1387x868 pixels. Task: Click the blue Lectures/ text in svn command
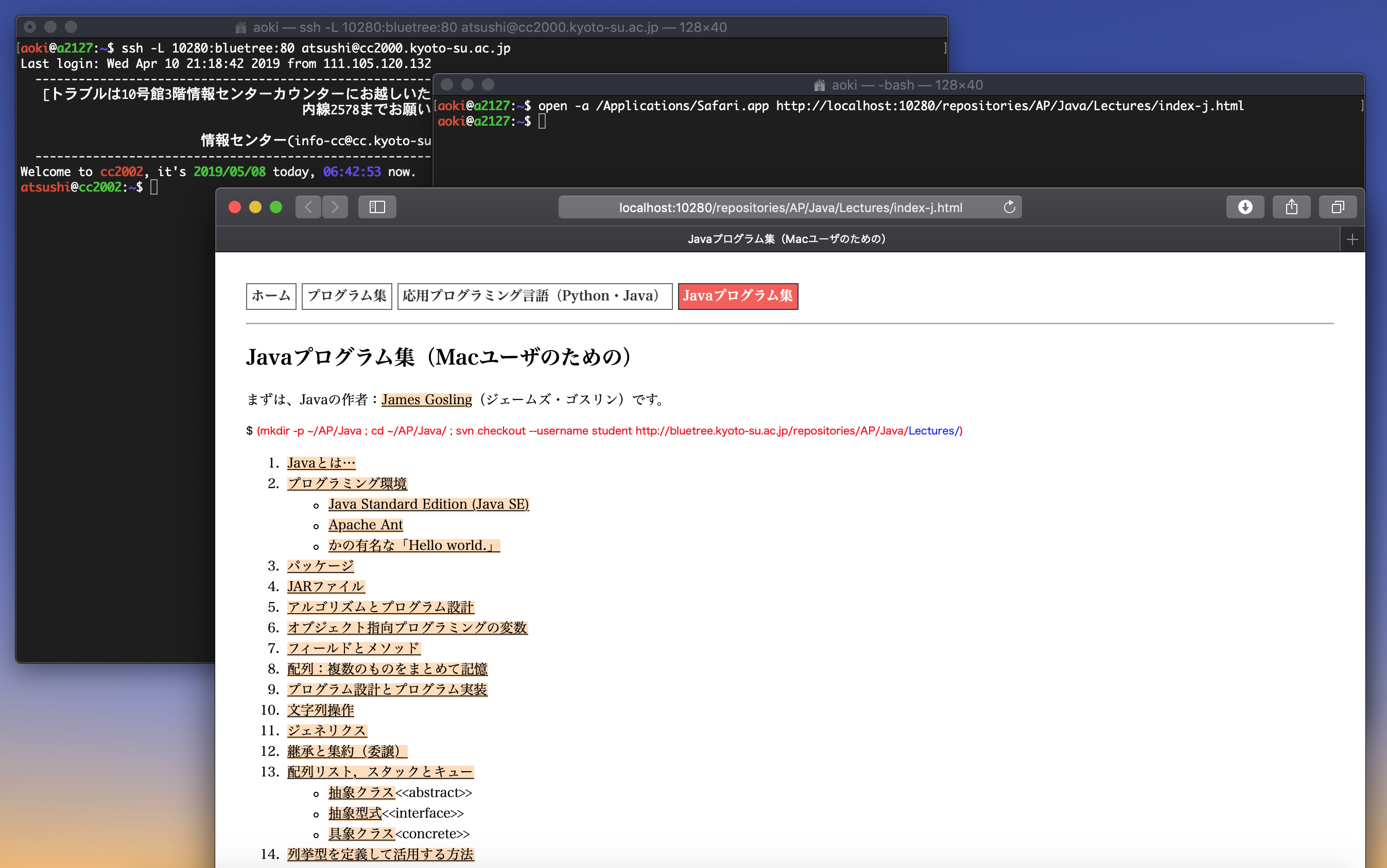(933, 430)
